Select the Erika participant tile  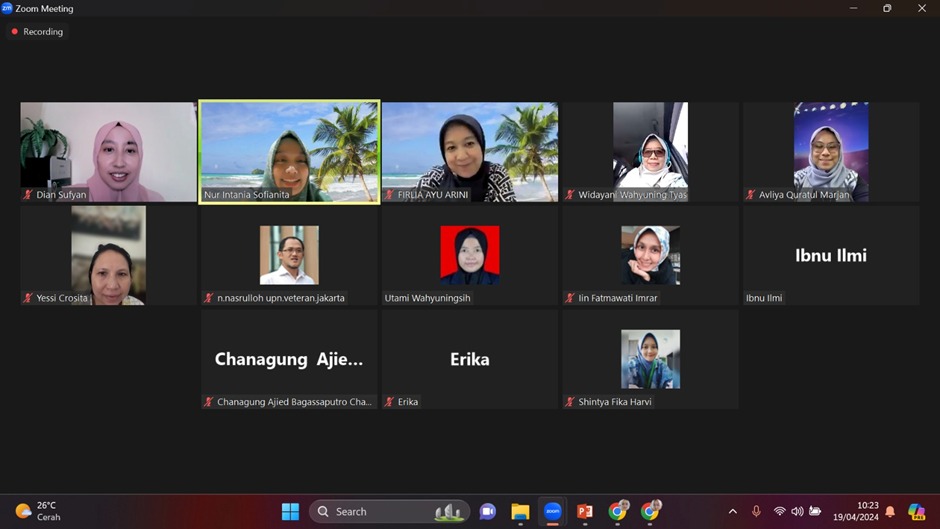tap(469, 359)
